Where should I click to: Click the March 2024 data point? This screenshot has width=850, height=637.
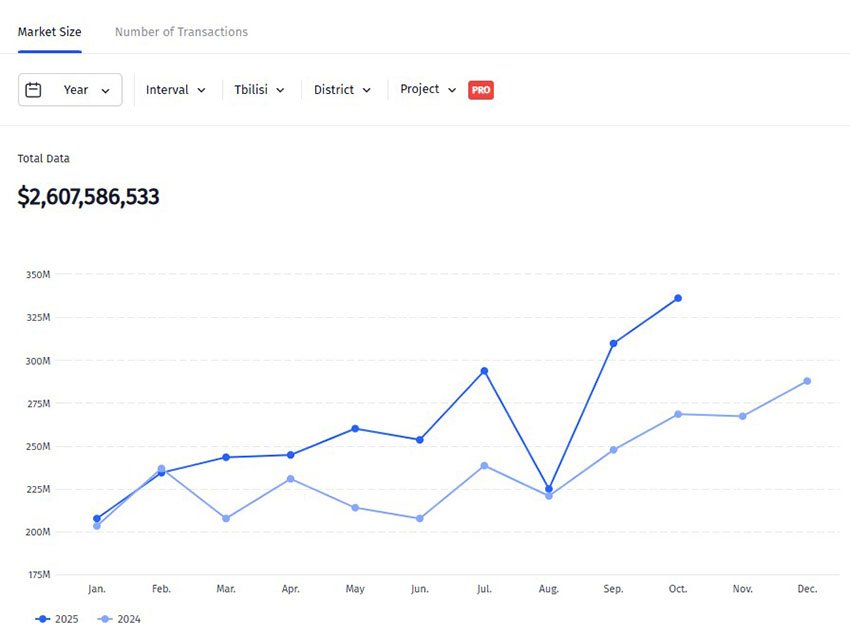pyautogui.click(x=226, y=518)
